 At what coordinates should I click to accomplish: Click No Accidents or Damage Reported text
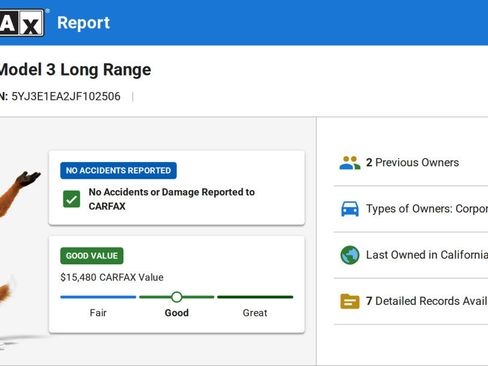(x=172, y=199)
